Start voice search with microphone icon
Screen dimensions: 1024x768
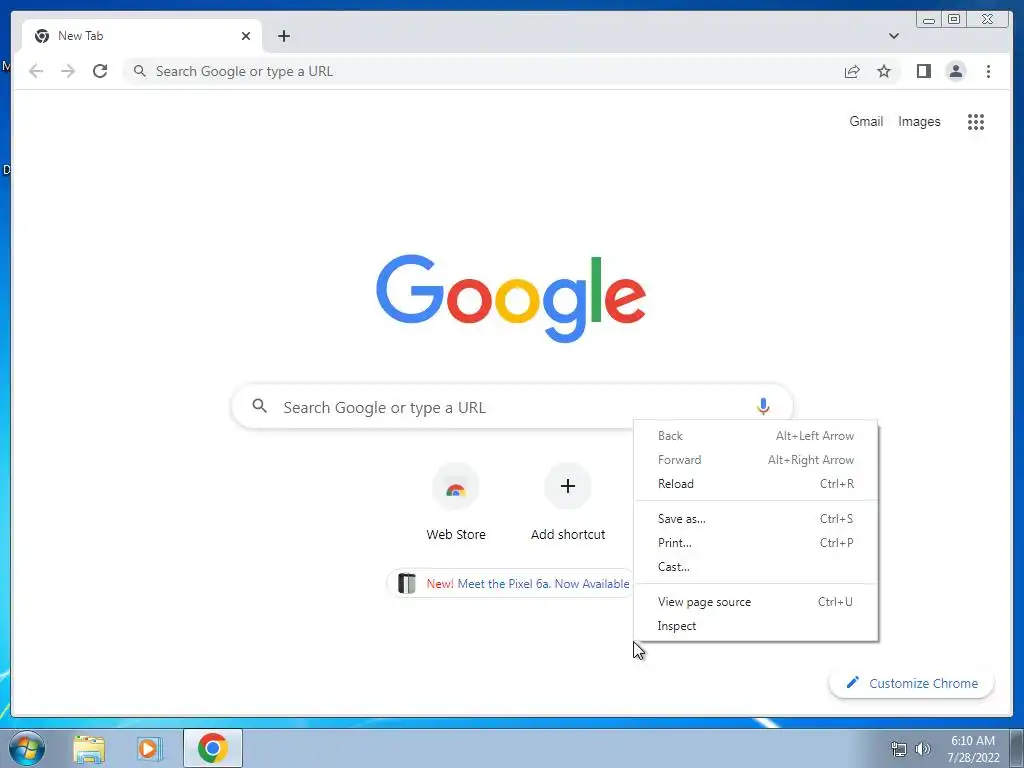[763, 406]
